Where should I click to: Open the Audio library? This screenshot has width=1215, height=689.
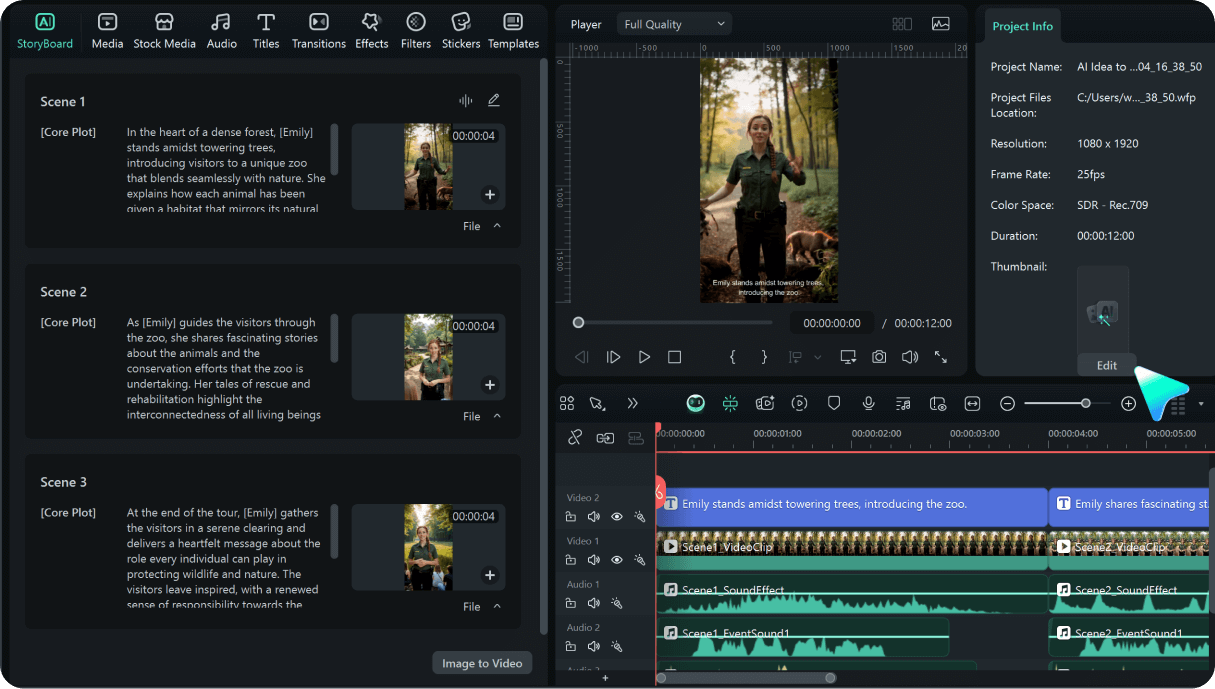pyautogui.click(x=222, y=30)
